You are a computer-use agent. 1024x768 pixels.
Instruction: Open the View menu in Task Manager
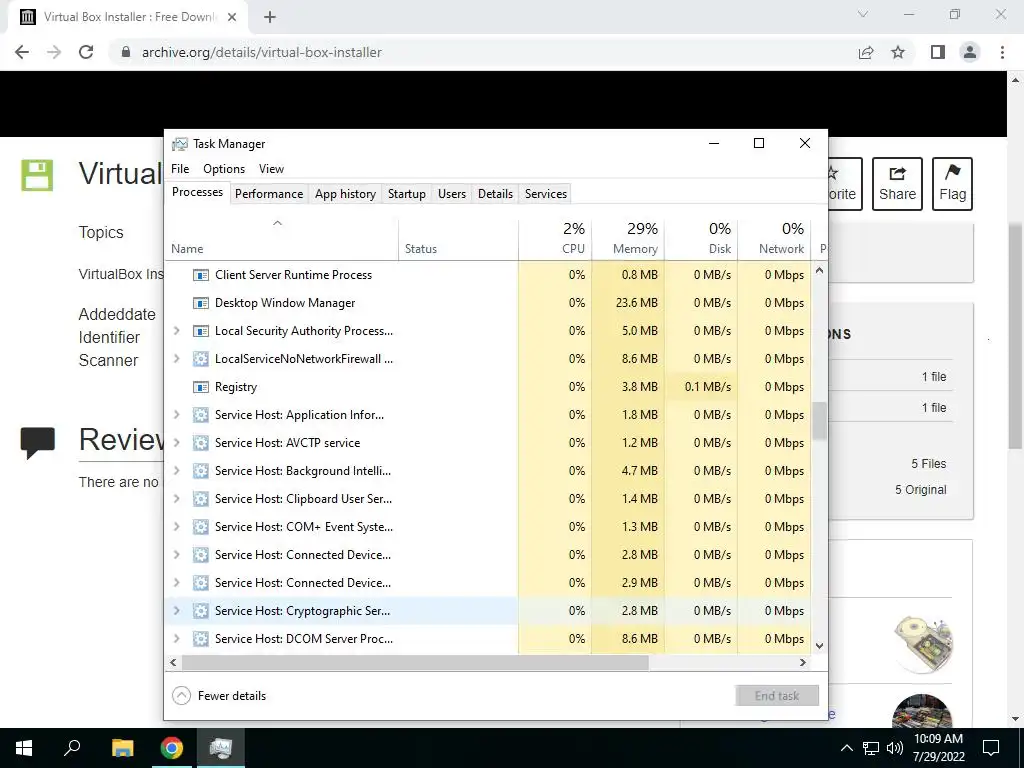click(x=271, y=169)
